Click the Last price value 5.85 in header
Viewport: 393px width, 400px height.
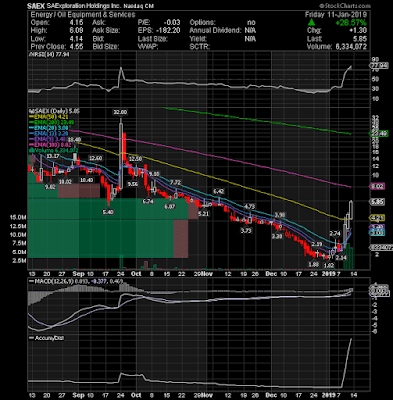point(359,38)
